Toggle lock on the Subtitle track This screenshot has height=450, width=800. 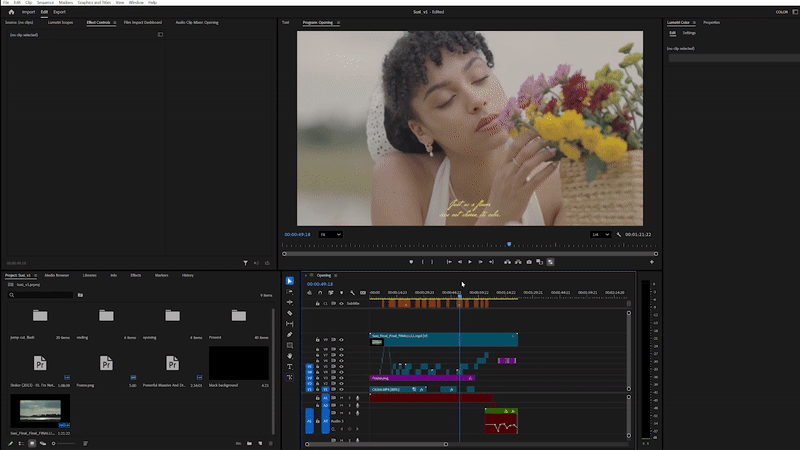coord(317,303)
